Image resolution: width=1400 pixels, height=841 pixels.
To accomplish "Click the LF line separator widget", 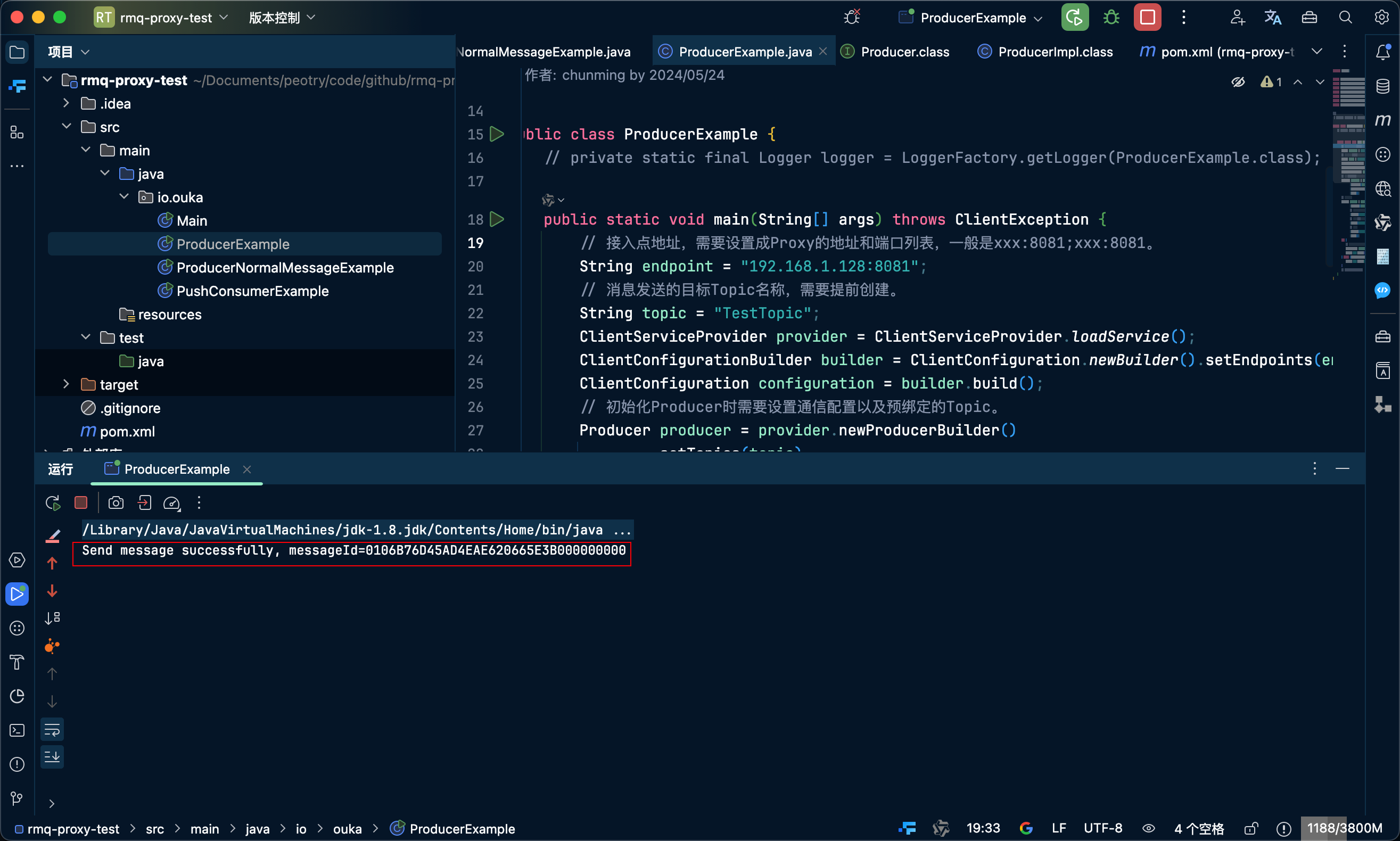I will tap(1059, 829).
